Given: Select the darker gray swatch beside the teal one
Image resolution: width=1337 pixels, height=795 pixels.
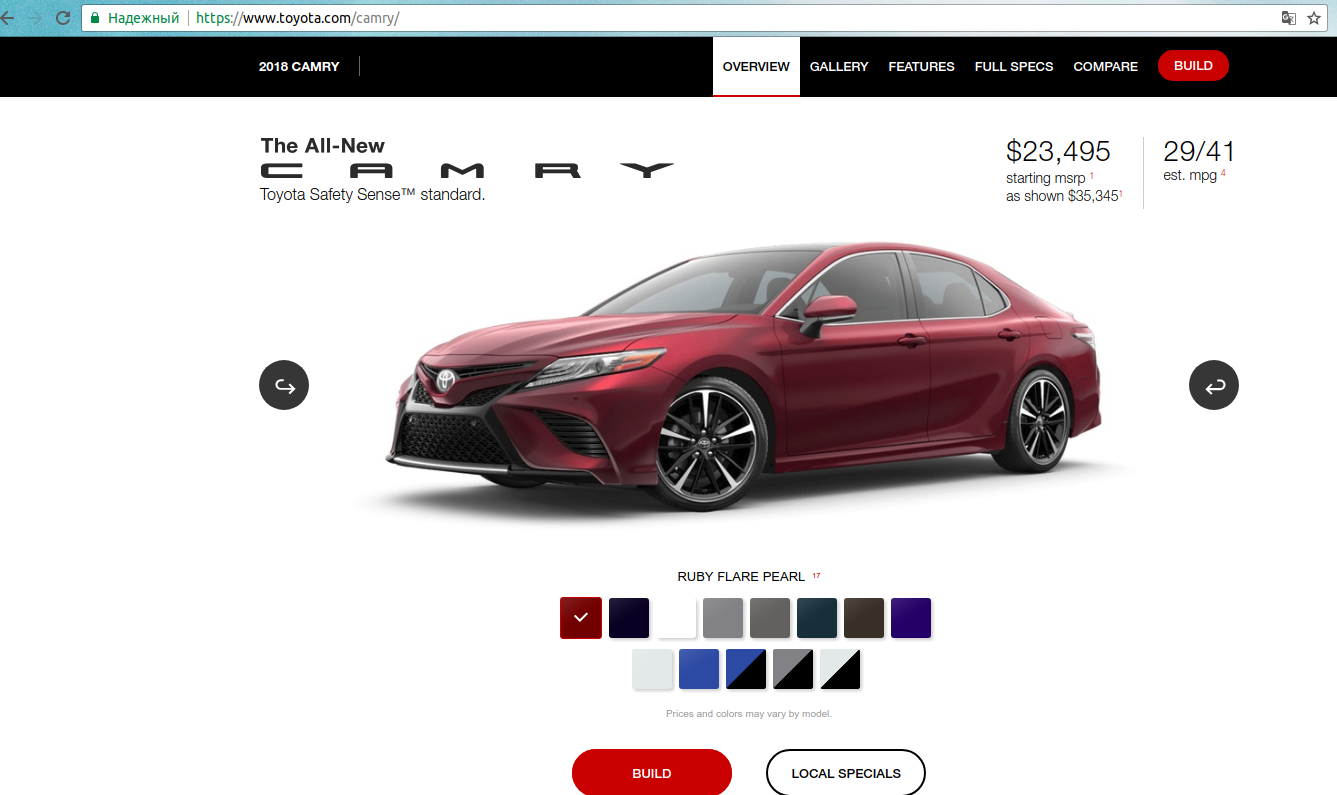Looking at the screenshot, I should (770, 618).
